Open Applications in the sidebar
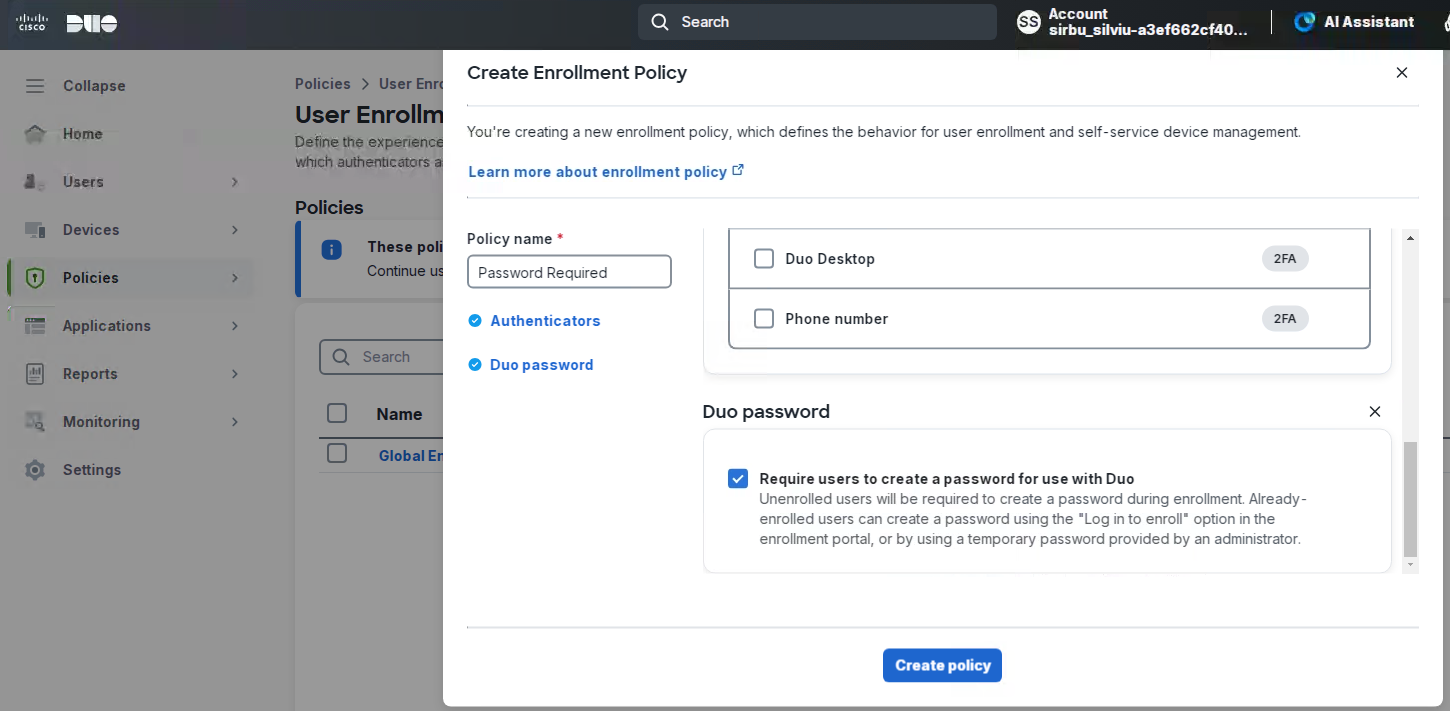Image resolution: width=1450 pixels, height=711 pixels. pyautogui.click(x=107, y=326)
